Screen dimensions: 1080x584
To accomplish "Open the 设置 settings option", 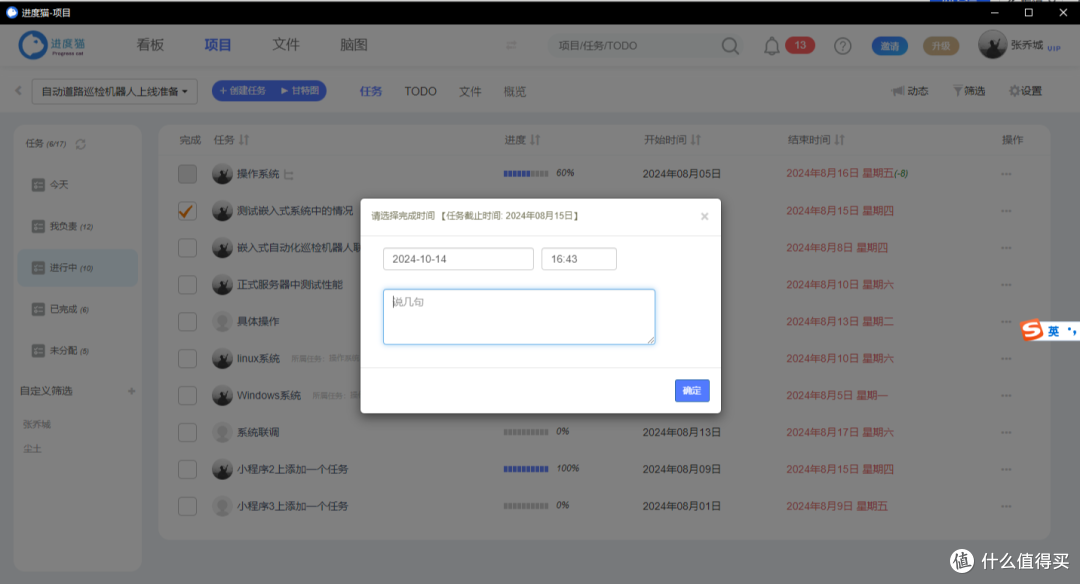I will coord(1025,91).
